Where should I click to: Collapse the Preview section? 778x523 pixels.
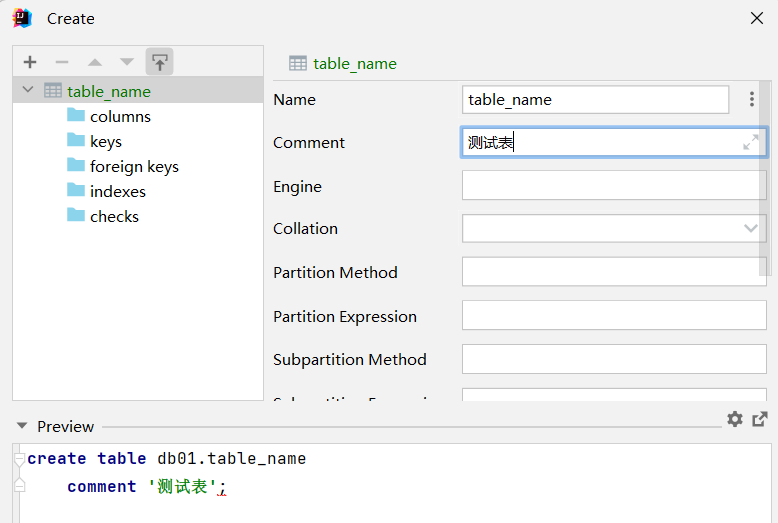(x=22, y=427)
